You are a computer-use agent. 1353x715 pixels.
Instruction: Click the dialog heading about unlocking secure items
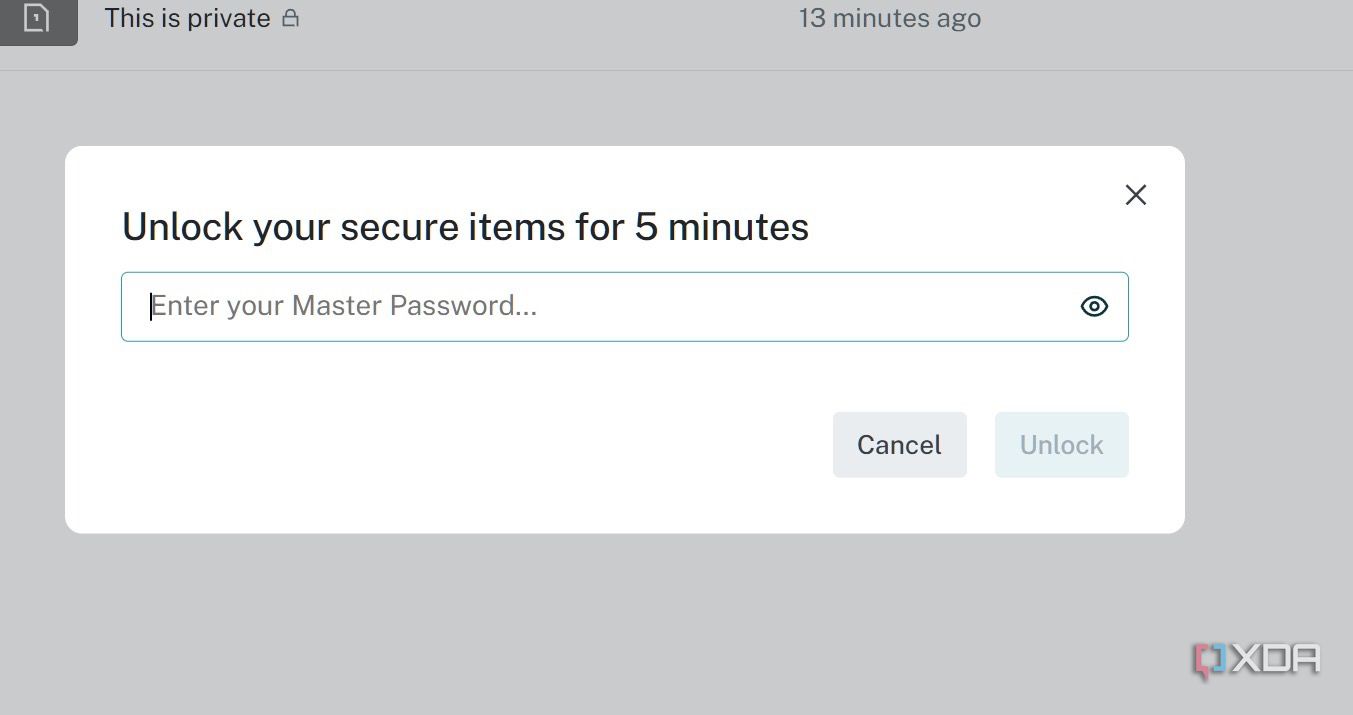point(465,227)
